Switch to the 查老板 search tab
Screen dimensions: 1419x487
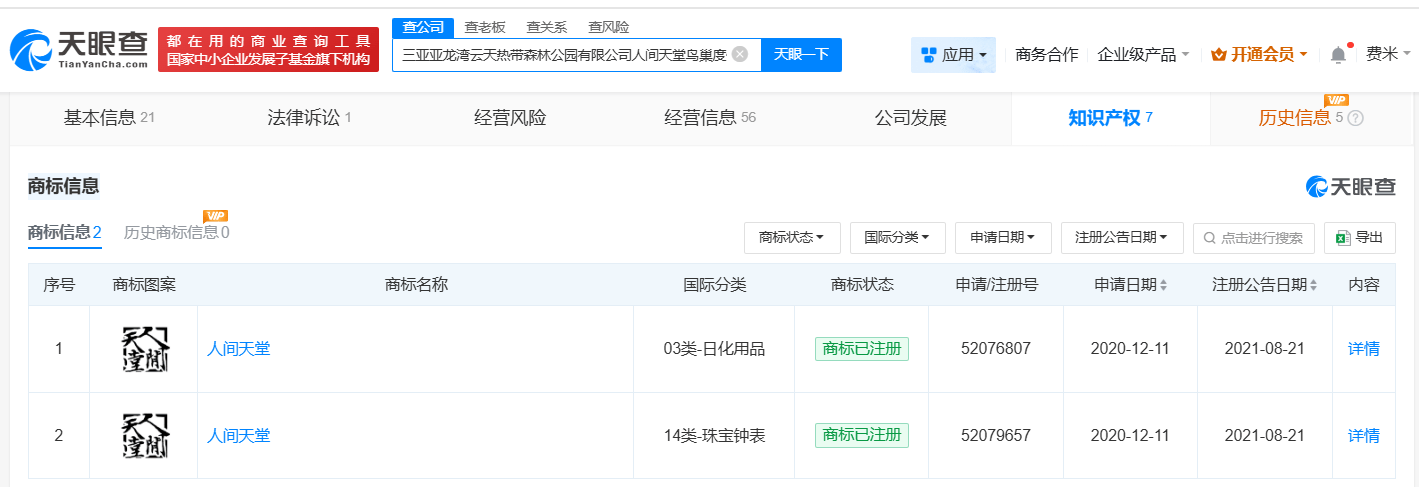click(x=485, y=27)
